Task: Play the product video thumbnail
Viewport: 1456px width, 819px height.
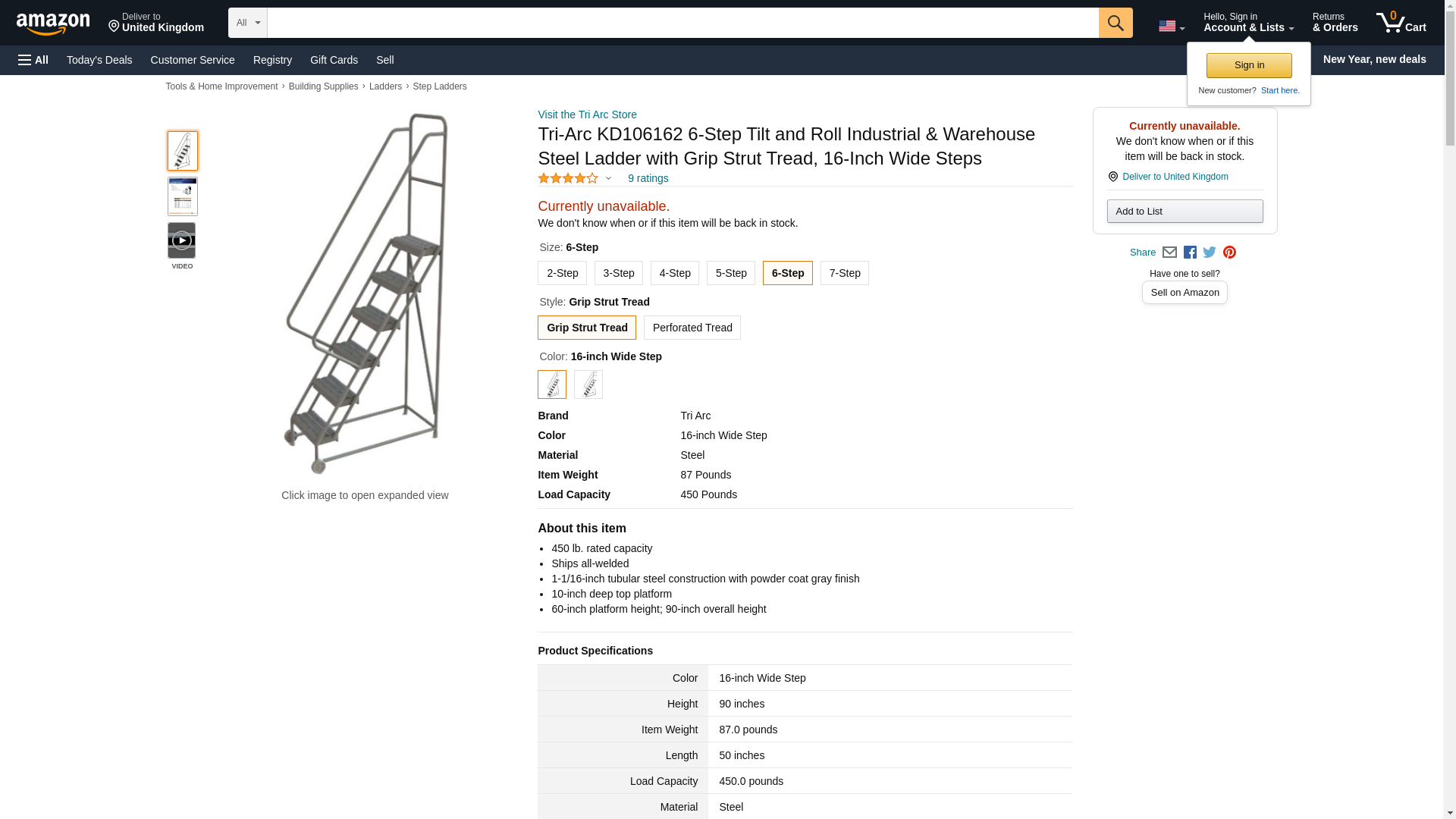Action: (x=182, y=240)
